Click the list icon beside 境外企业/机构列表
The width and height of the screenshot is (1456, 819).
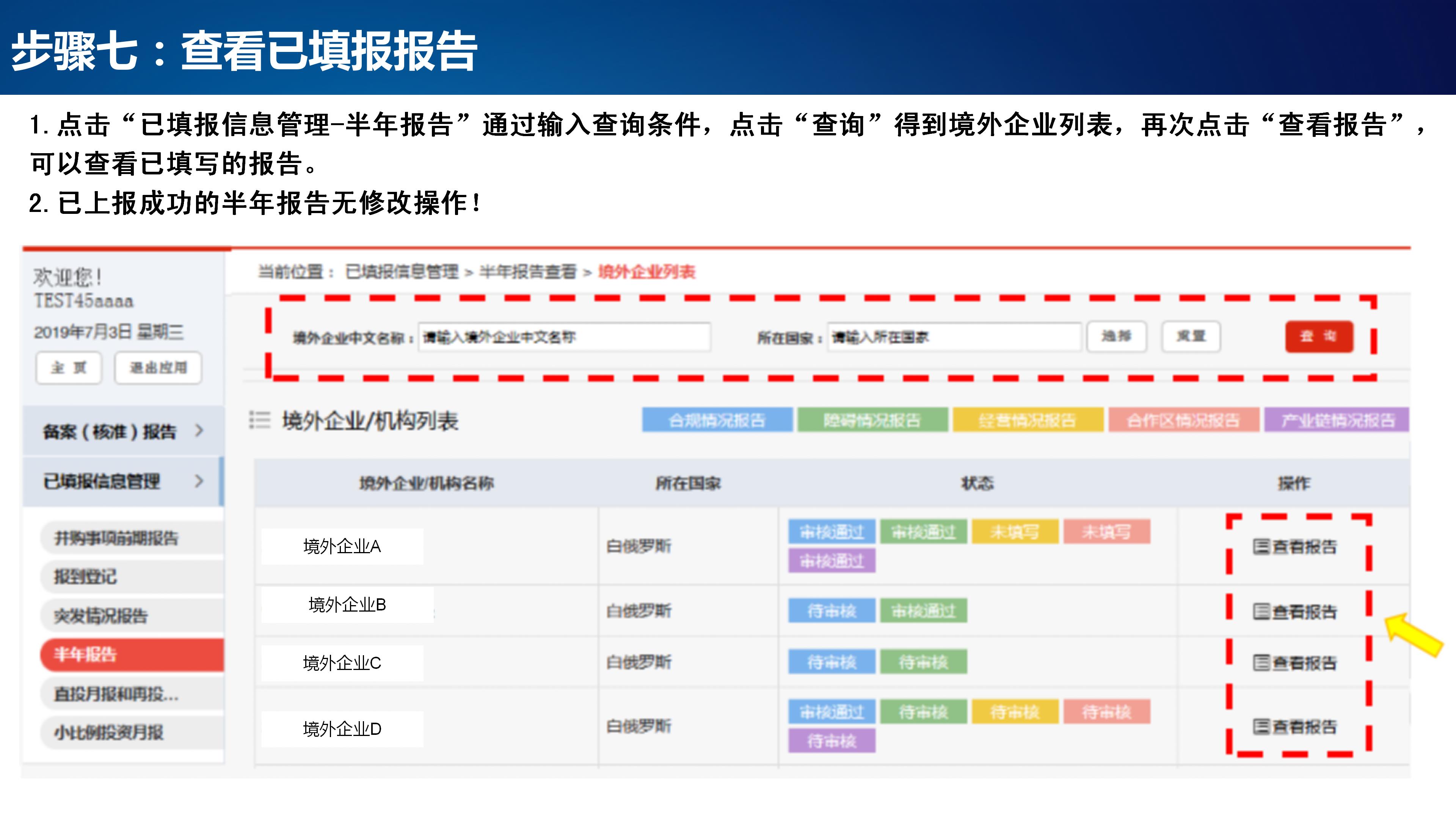(260, 420)
